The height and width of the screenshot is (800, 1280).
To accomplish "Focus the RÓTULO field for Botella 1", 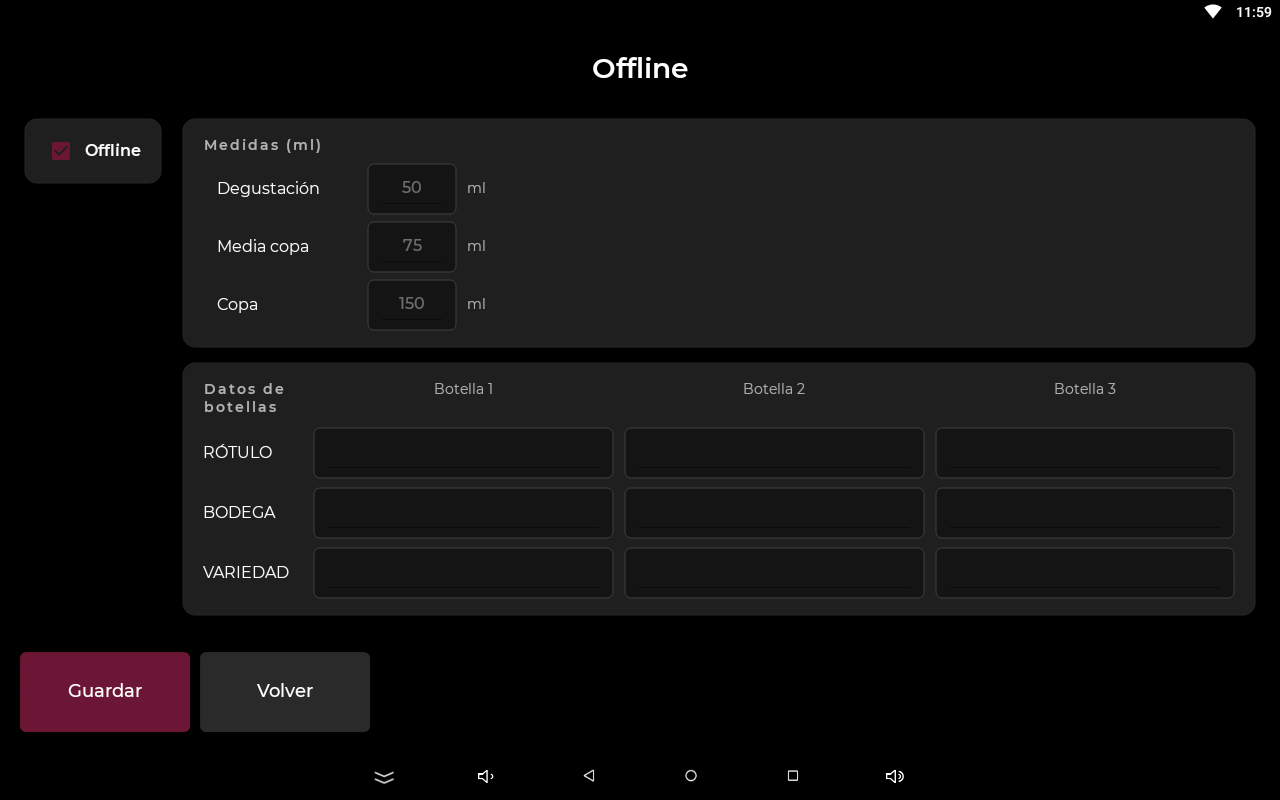I will [463, 453].
